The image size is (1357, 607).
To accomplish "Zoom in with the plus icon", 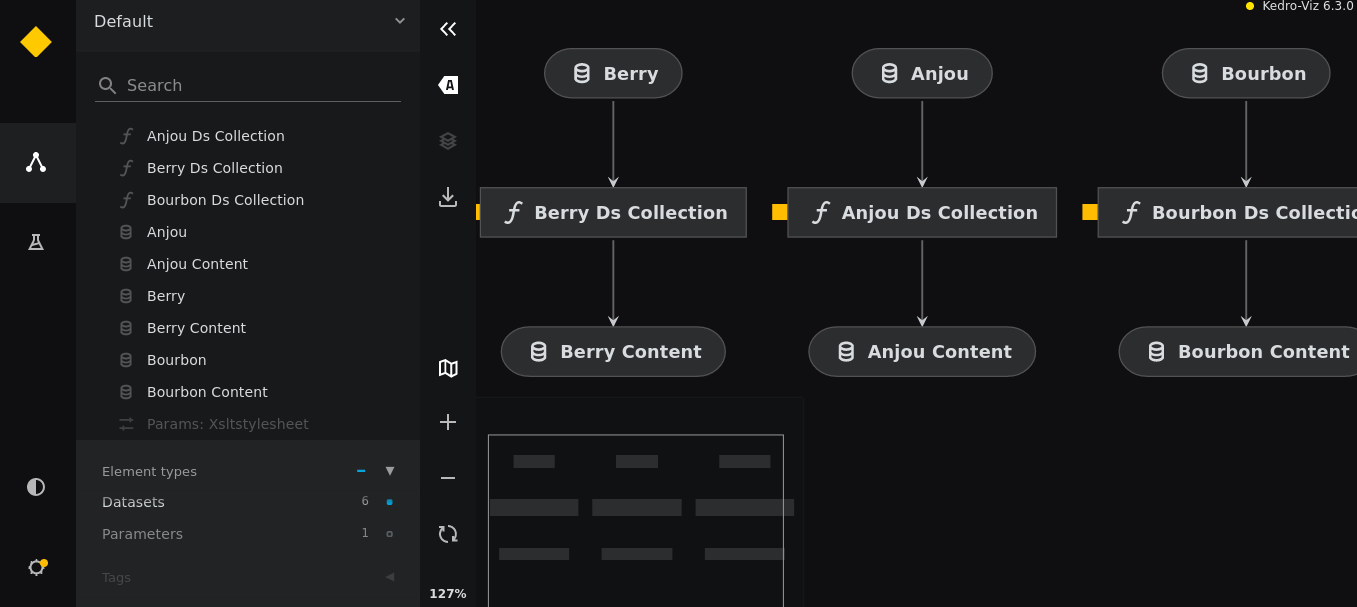I will 448,422.
